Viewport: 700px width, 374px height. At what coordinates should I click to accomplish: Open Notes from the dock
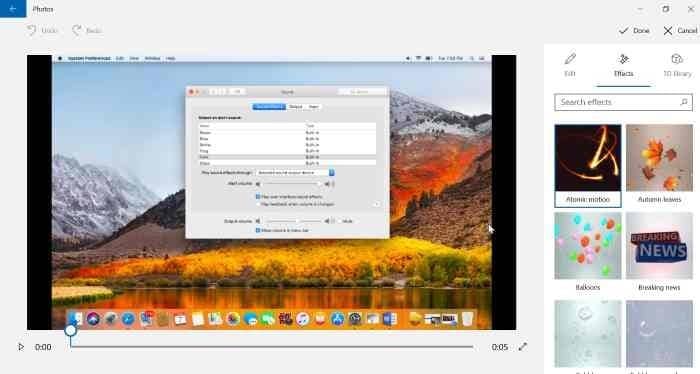pos(198,319)
